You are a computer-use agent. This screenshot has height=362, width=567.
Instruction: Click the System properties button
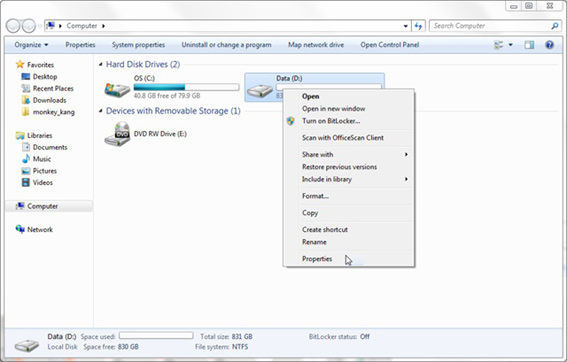pyautogui.click(x=138, y=45)
